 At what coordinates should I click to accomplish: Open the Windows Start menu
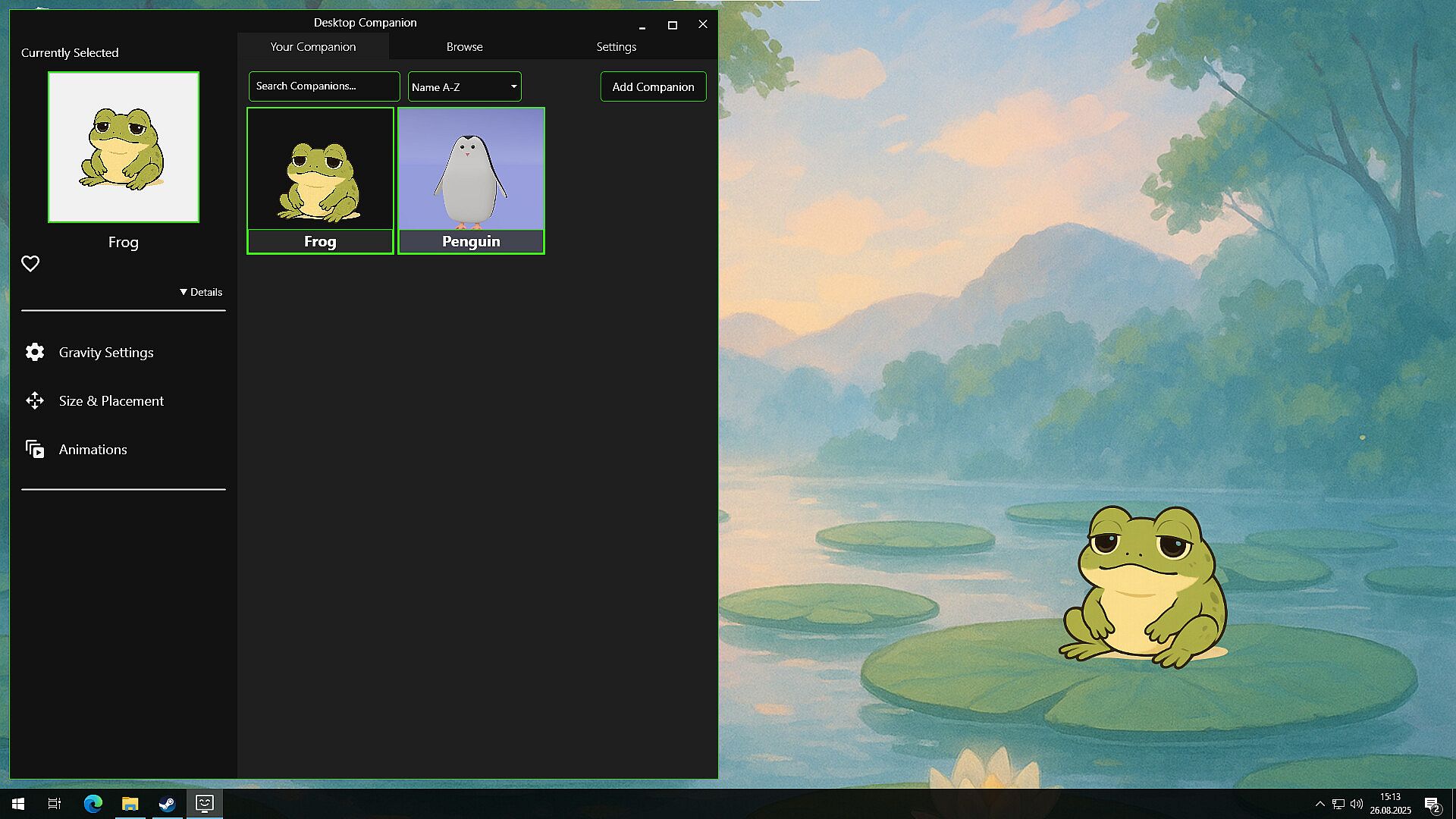[18, 804]
